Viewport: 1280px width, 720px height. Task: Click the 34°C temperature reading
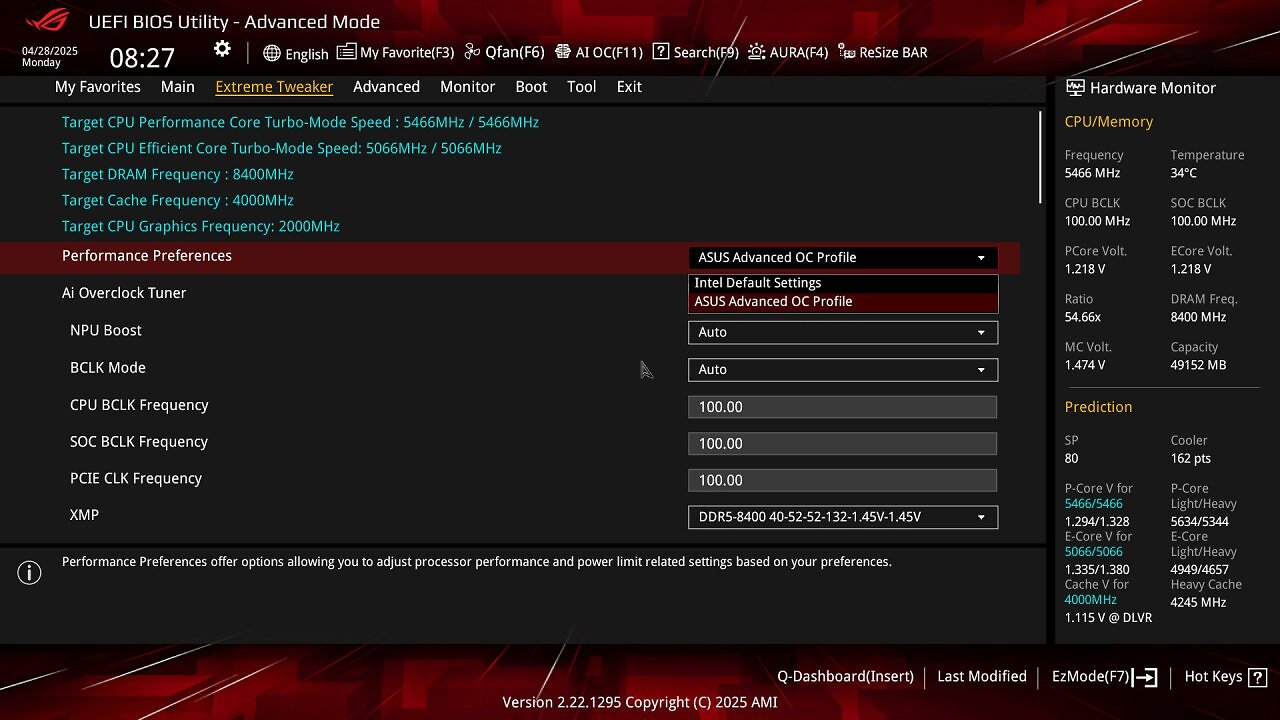(1184, 173)
